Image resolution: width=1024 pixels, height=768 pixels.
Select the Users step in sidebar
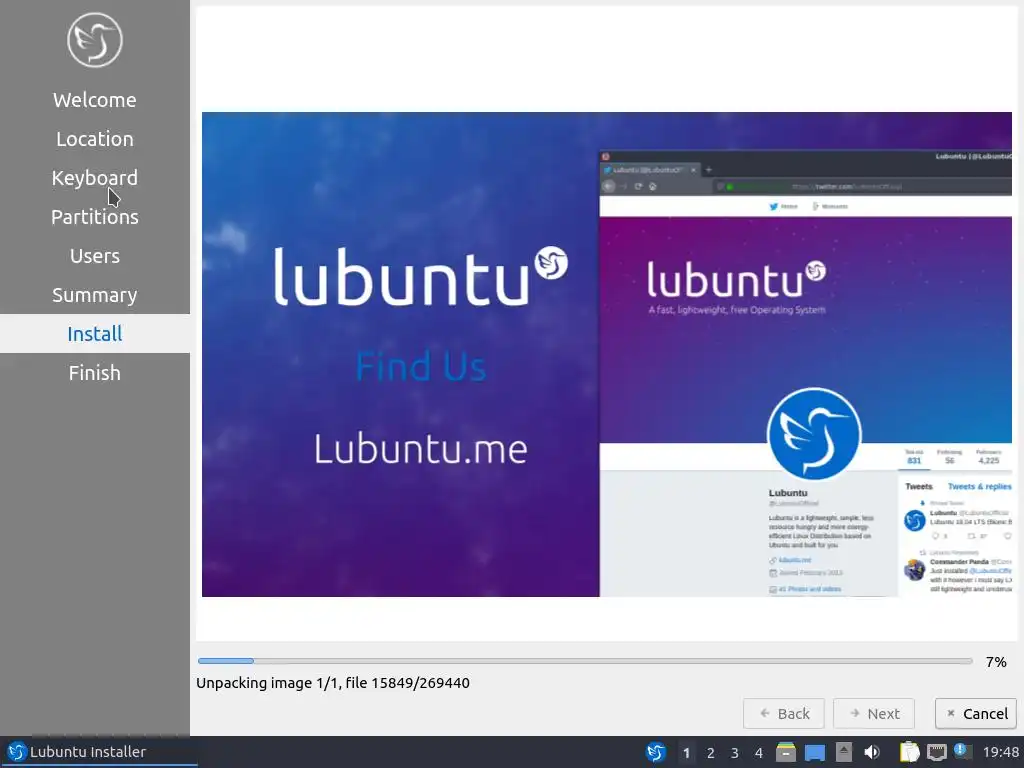coord(95,256)
